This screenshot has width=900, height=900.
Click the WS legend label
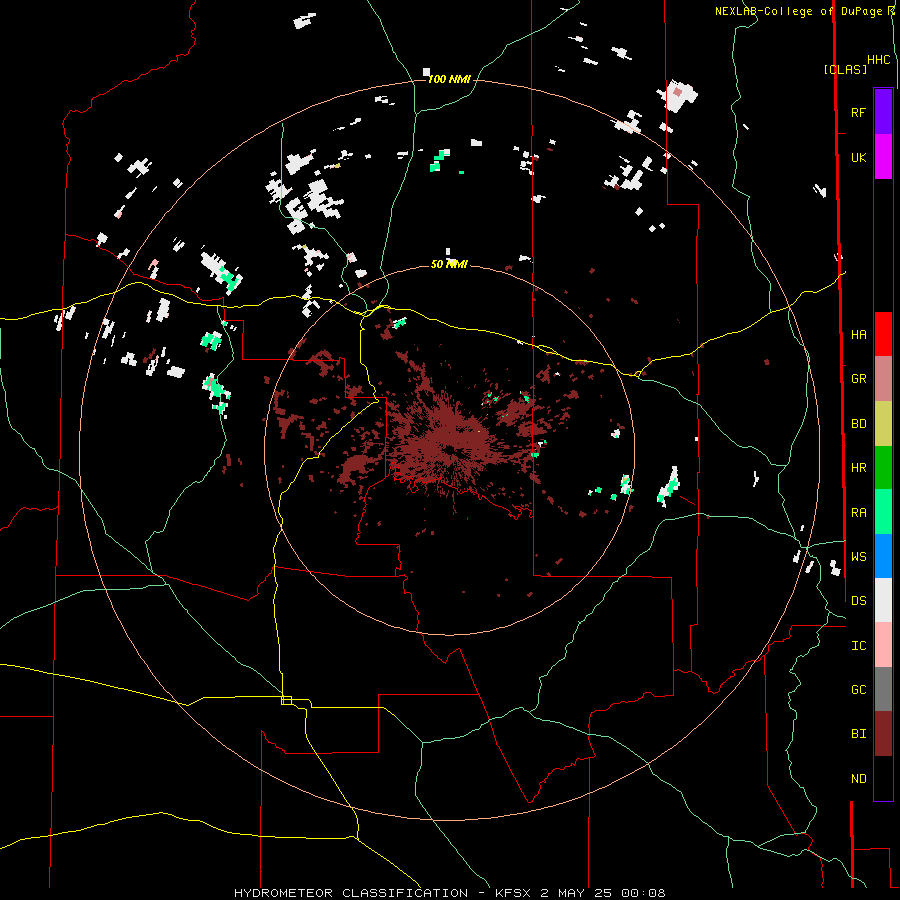click(x=858, y=557)
